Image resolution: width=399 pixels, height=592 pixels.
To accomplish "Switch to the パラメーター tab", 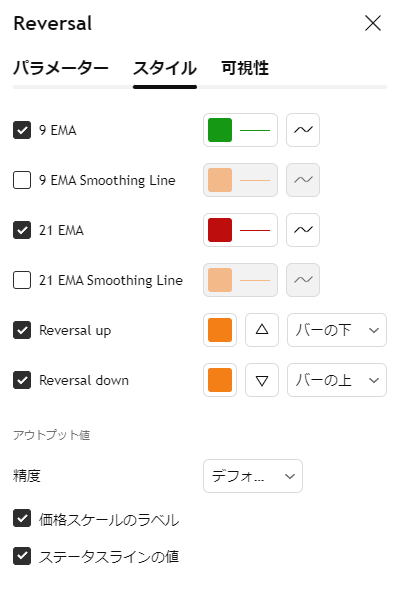I will click(61, 68).
